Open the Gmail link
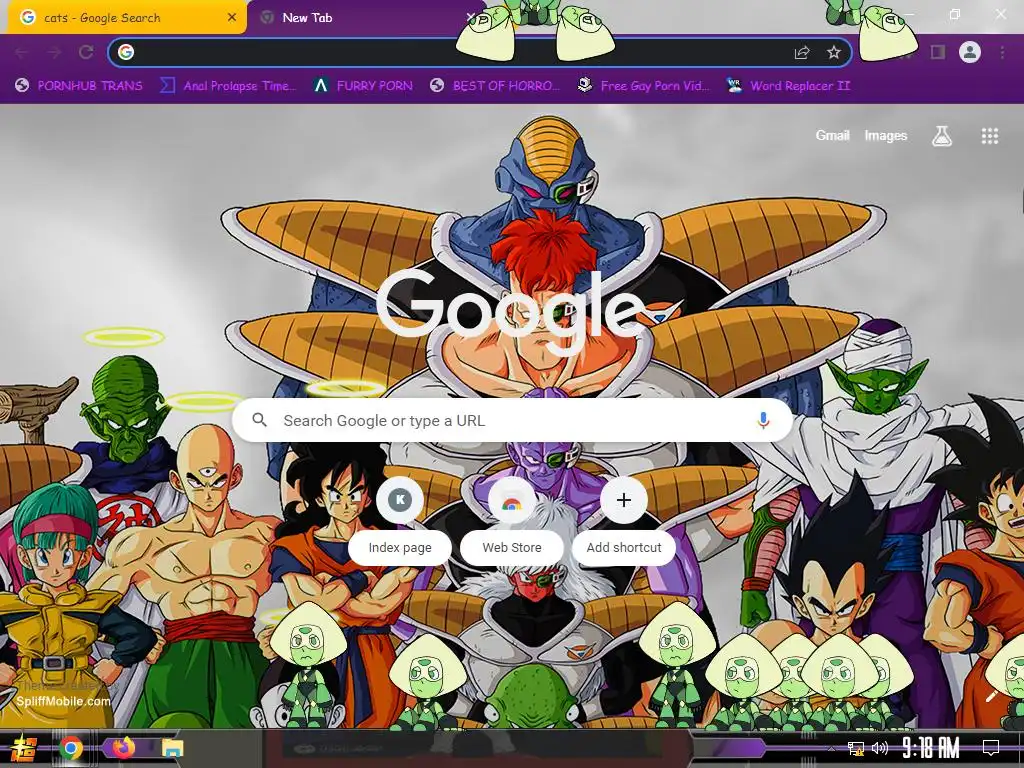The image size is (1024, 768). [832, 135]
